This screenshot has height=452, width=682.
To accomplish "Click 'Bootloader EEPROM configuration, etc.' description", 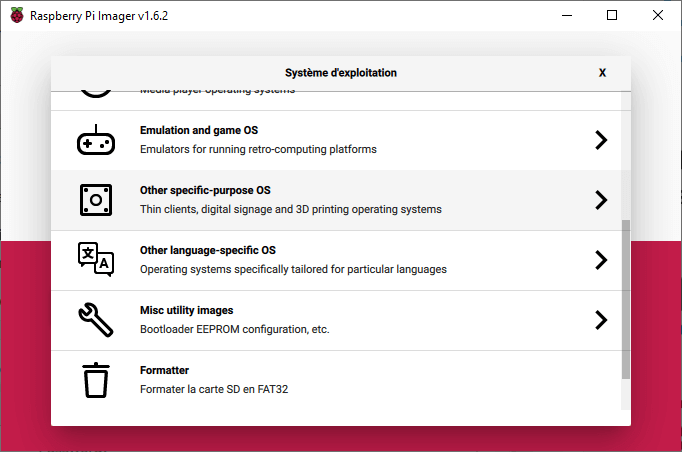I will (234, 329).
